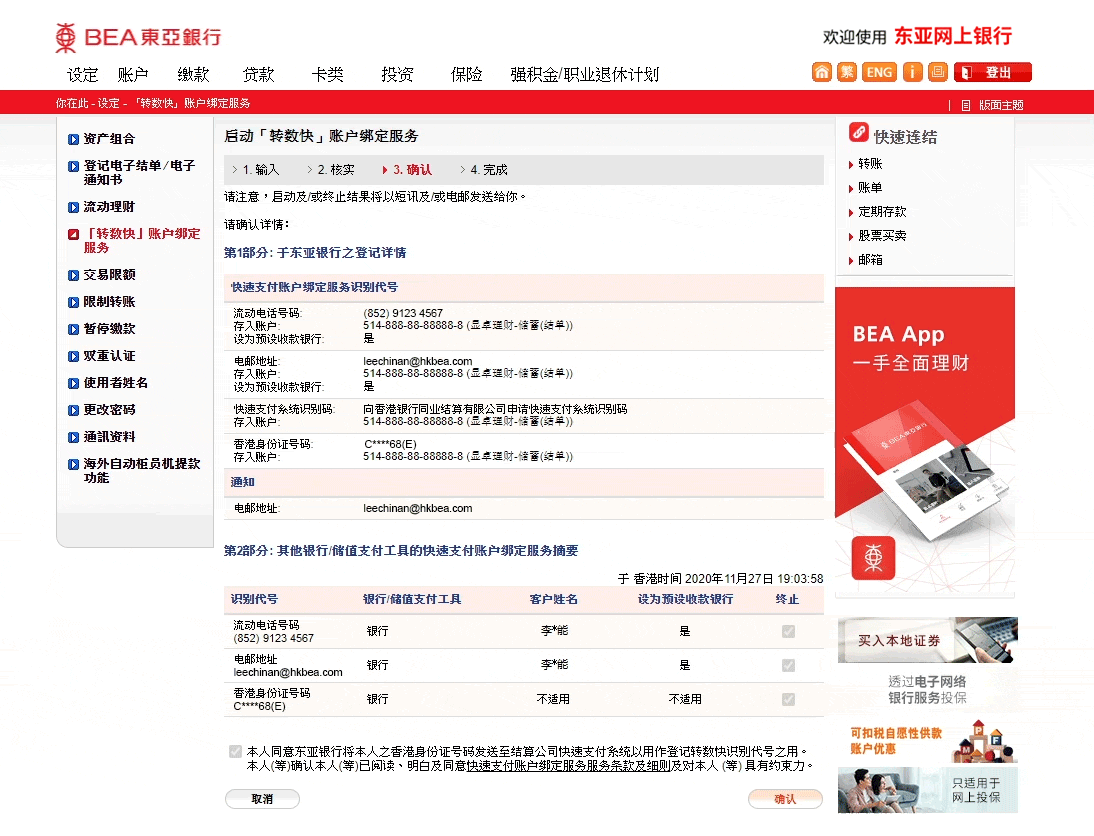1094x836 pixels.
Task: Click the 第1部分: 于东亚银行之登记详情 heading
Action: [x=315, y=253]
